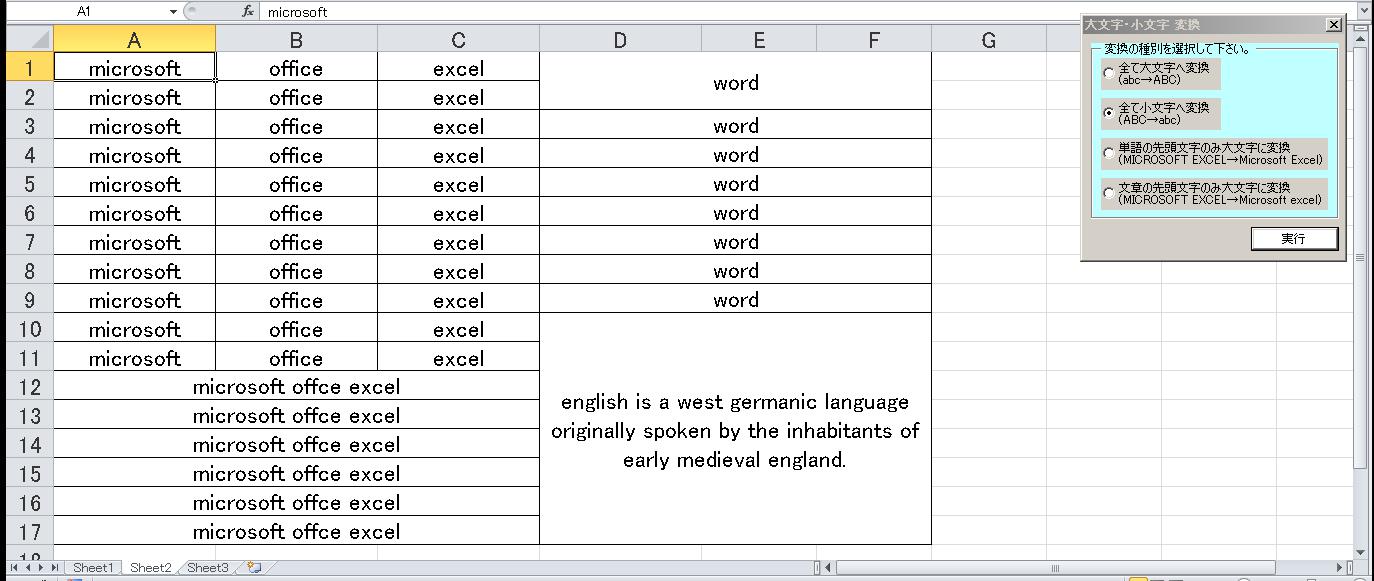Jump to the last sheet tab arrow
Image resolution: width=1374 pixels, height=581 pixels.
55,568
